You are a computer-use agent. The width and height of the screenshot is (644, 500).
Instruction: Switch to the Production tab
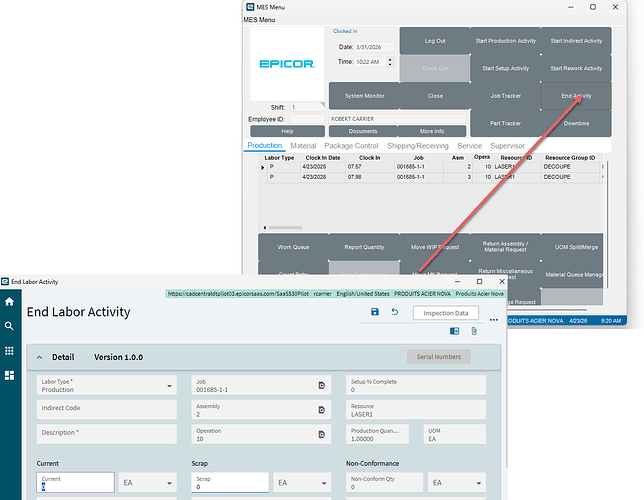[x=264, y=145]
